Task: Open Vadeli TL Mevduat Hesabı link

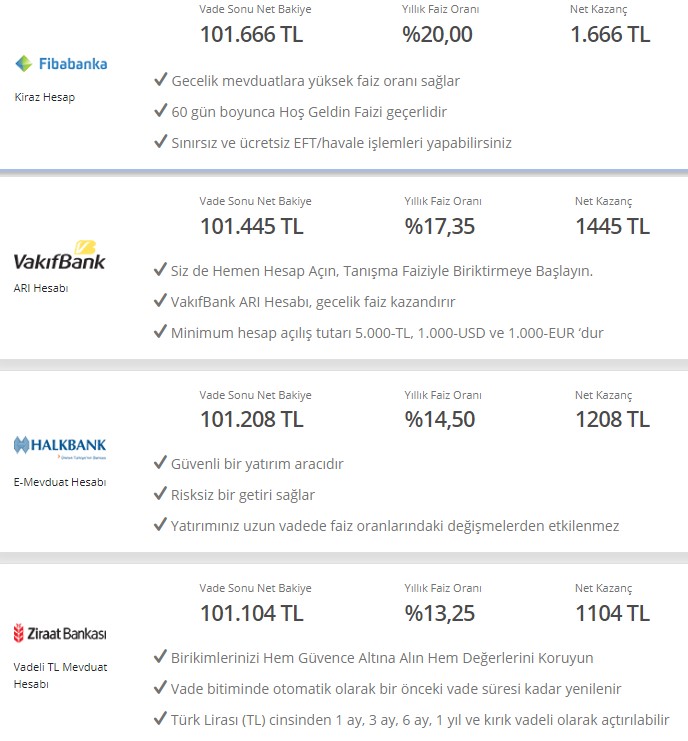Action: coord(60,675)
